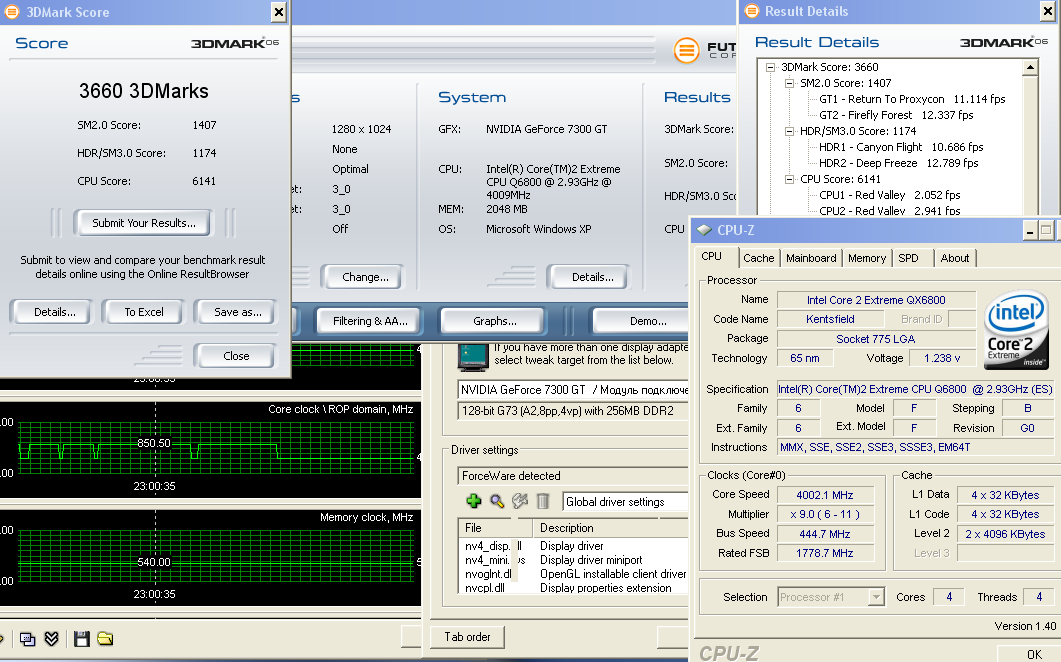Screen dimensions: 1061x662
Task: Click the Result Details scrollbar up arrow
Action: pos(1030,67)
